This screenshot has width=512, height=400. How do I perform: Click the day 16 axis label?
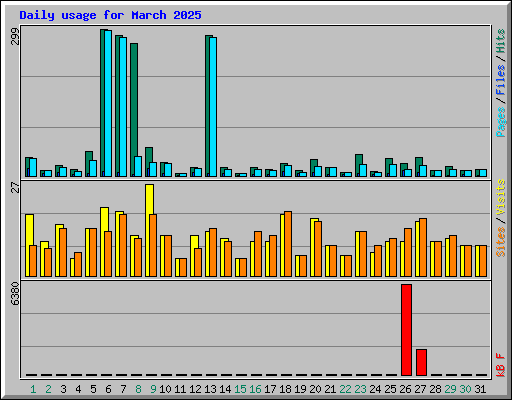click(x=255, y=389)
